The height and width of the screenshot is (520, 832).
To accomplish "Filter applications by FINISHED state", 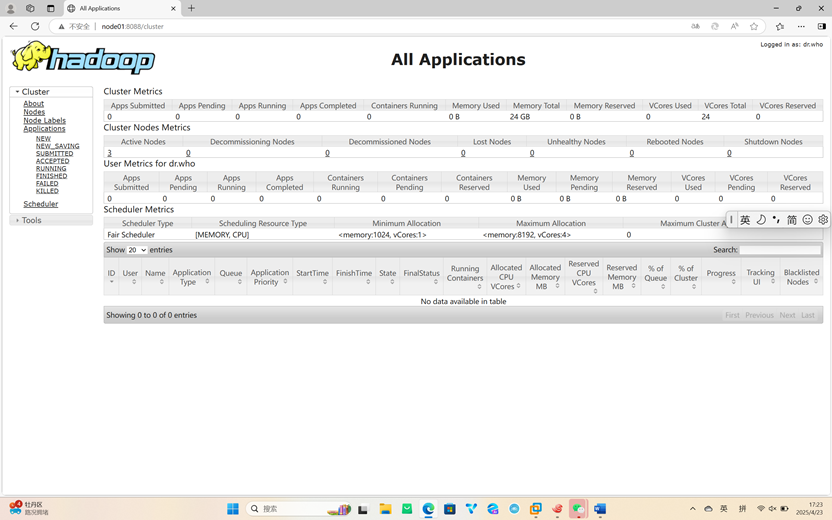I will click(x=51, y=176).
